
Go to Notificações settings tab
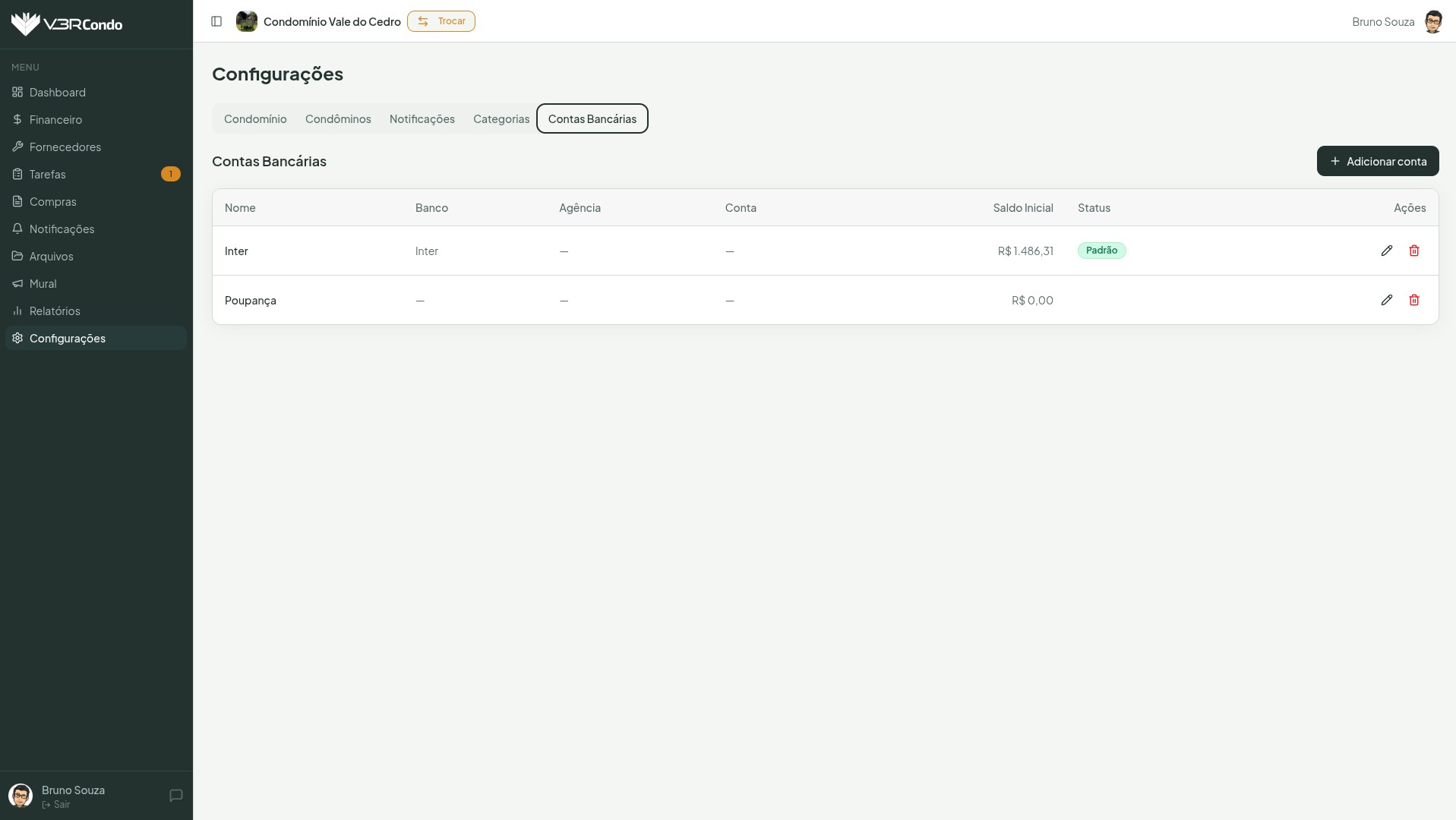[422, 118]
